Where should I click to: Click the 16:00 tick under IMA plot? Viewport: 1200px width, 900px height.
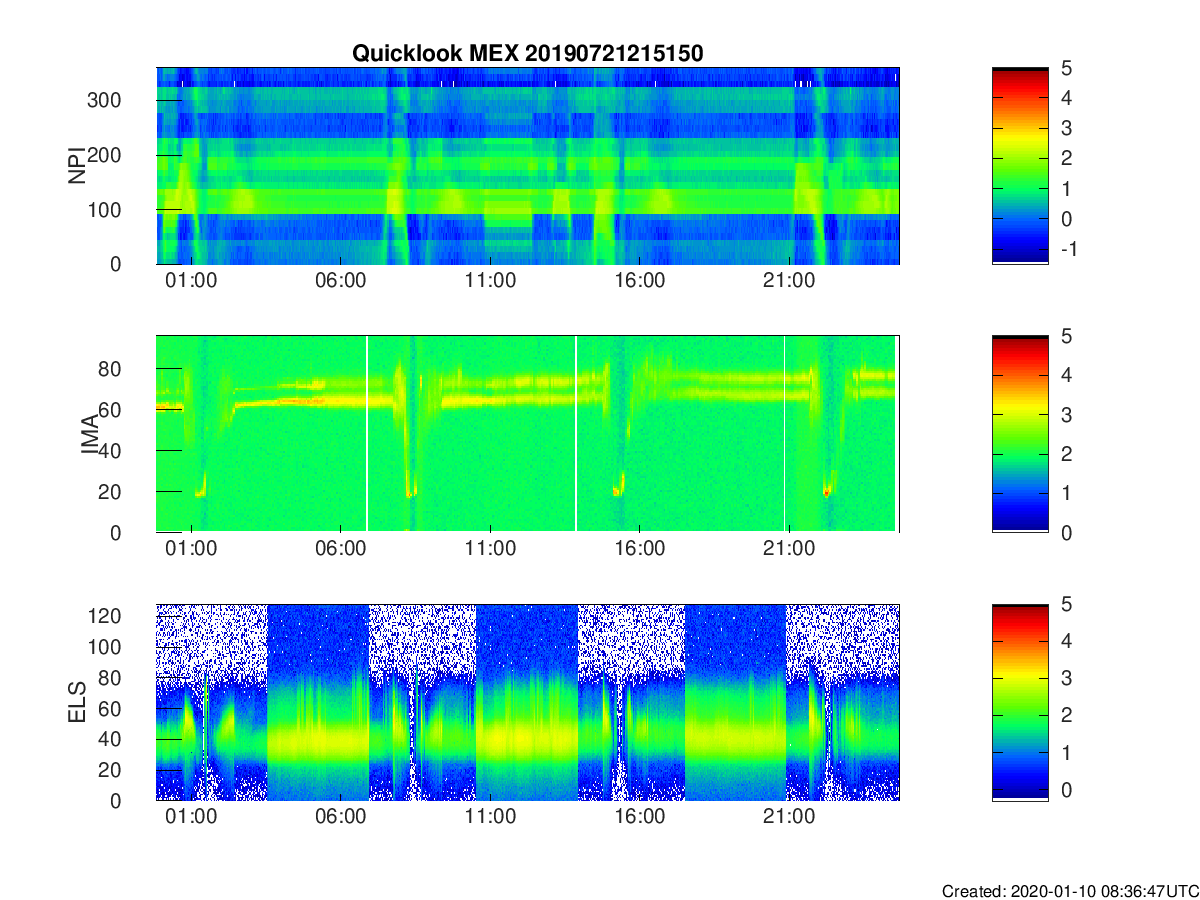[640, 549]
